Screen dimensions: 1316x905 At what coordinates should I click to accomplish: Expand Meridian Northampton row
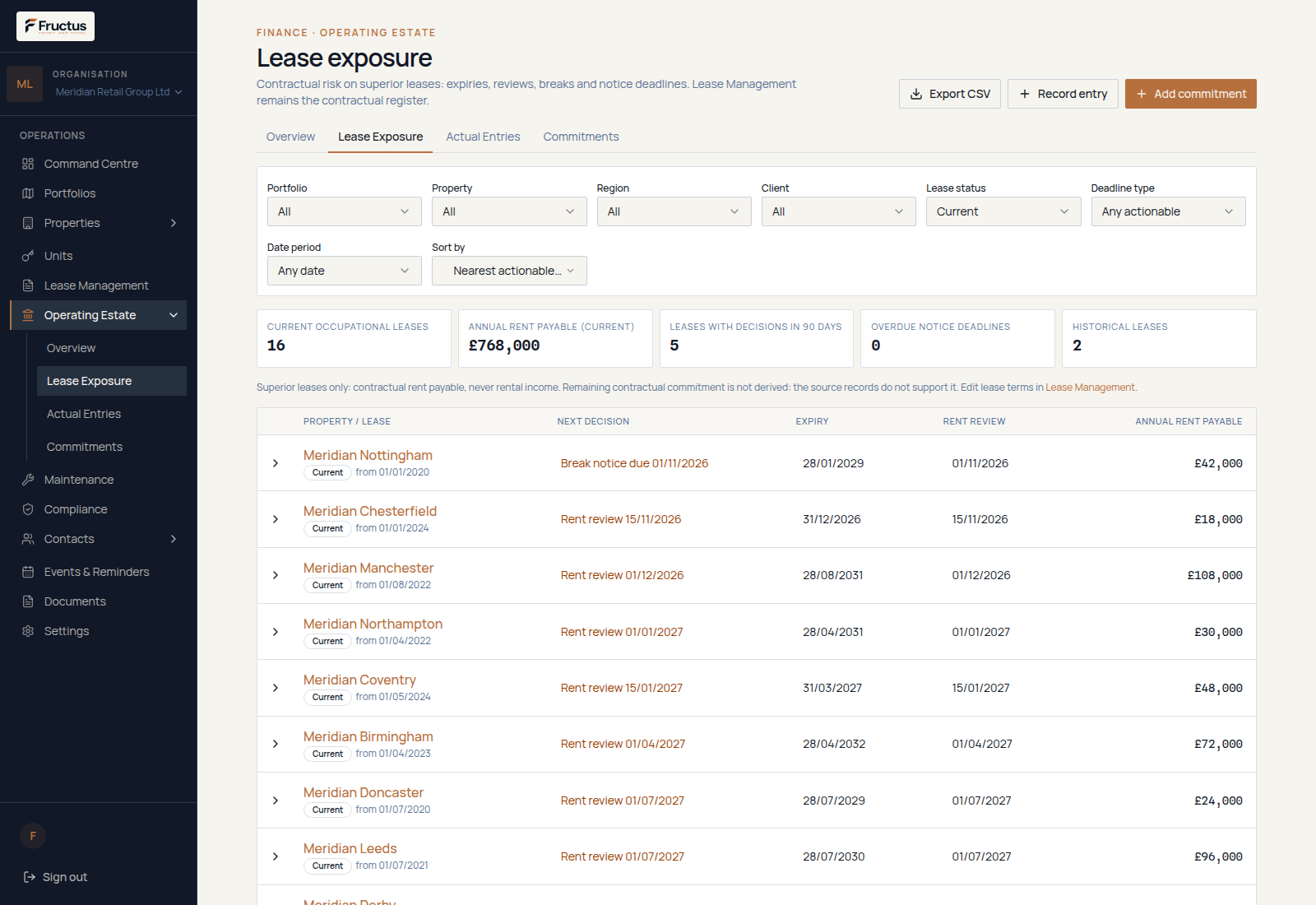[276, 632]
